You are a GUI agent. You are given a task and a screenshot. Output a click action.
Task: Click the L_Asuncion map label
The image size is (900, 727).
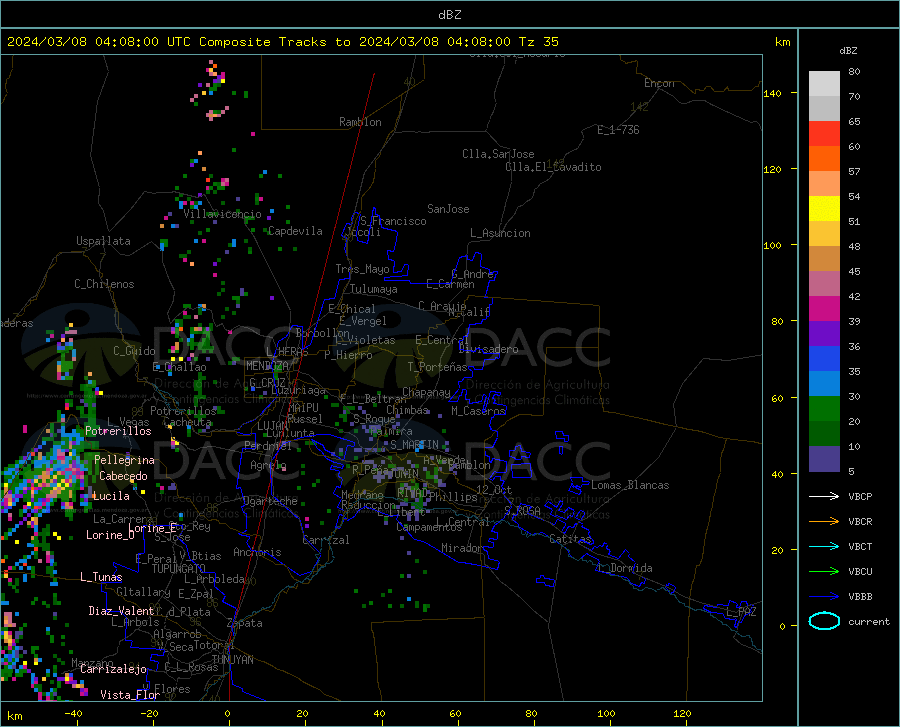(x=500, y=233)
